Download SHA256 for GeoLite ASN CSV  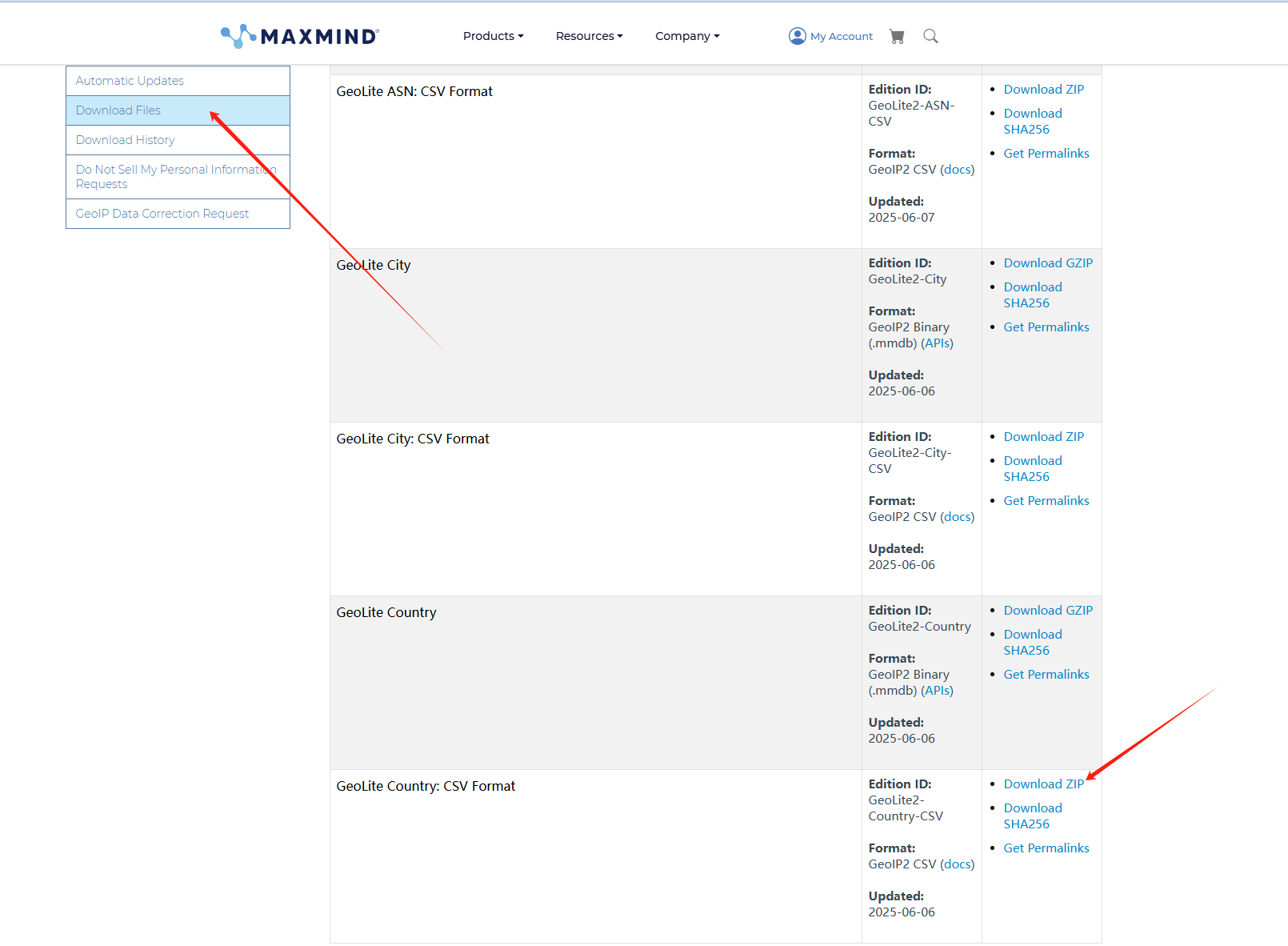[x=1033, y=122]
